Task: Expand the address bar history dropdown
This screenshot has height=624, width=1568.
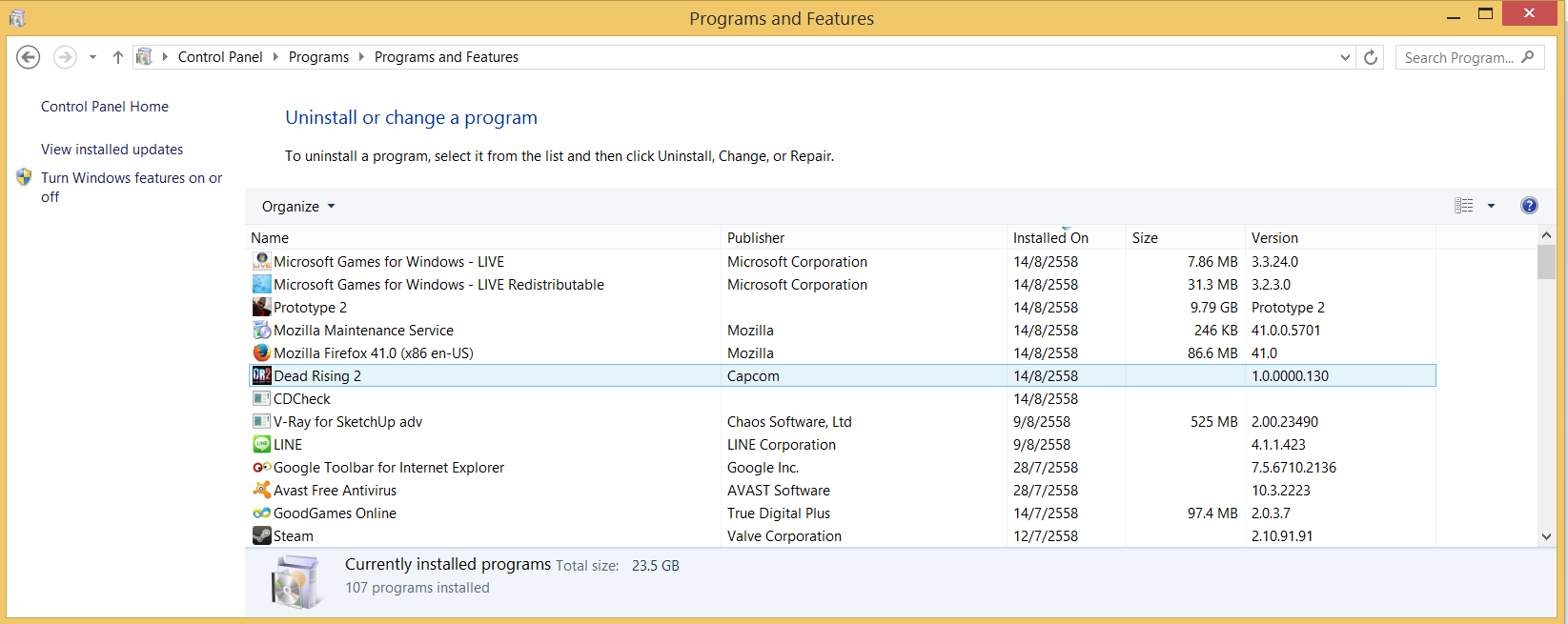Action: [1345, 57]
